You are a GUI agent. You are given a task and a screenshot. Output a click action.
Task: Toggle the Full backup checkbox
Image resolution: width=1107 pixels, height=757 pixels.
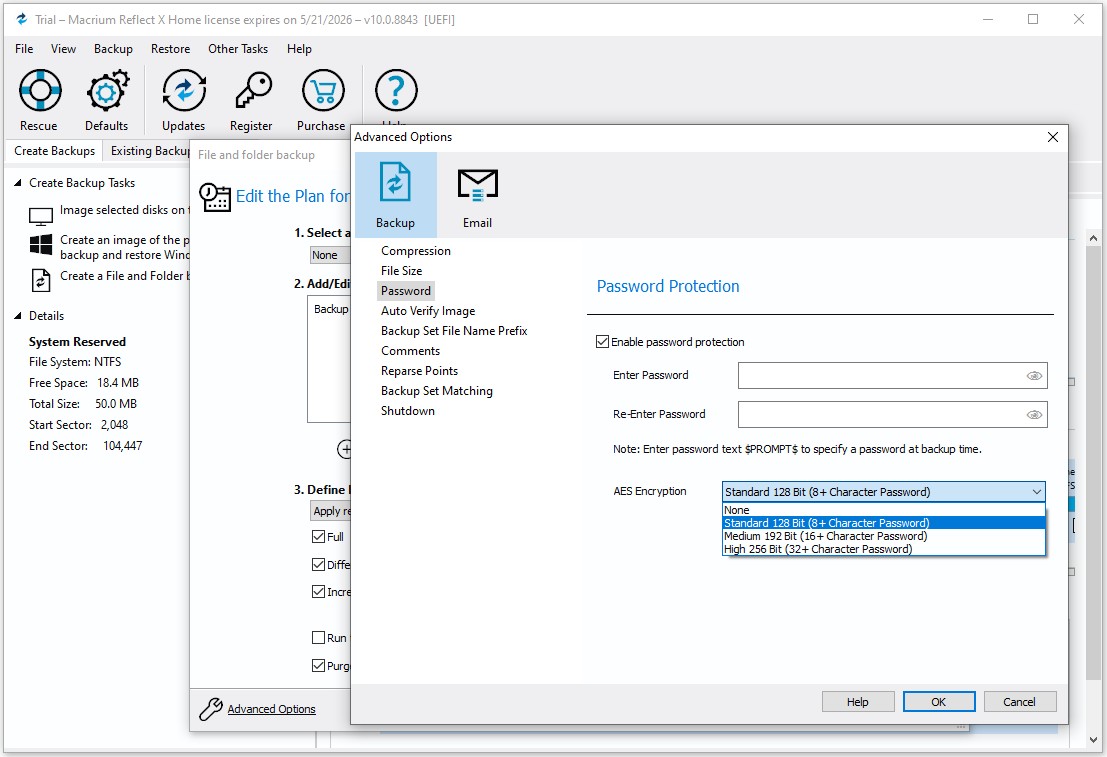pos(318,537)
